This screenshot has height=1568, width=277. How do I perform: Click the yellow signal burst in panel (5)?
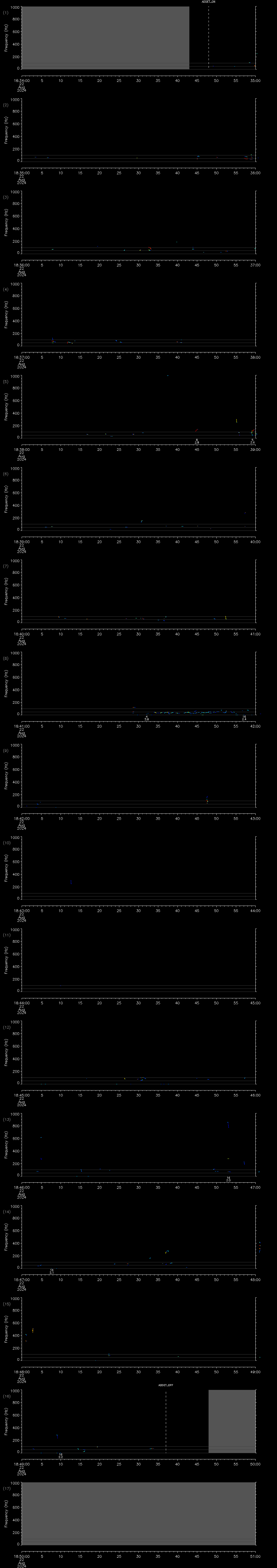[x=236, y=421]
